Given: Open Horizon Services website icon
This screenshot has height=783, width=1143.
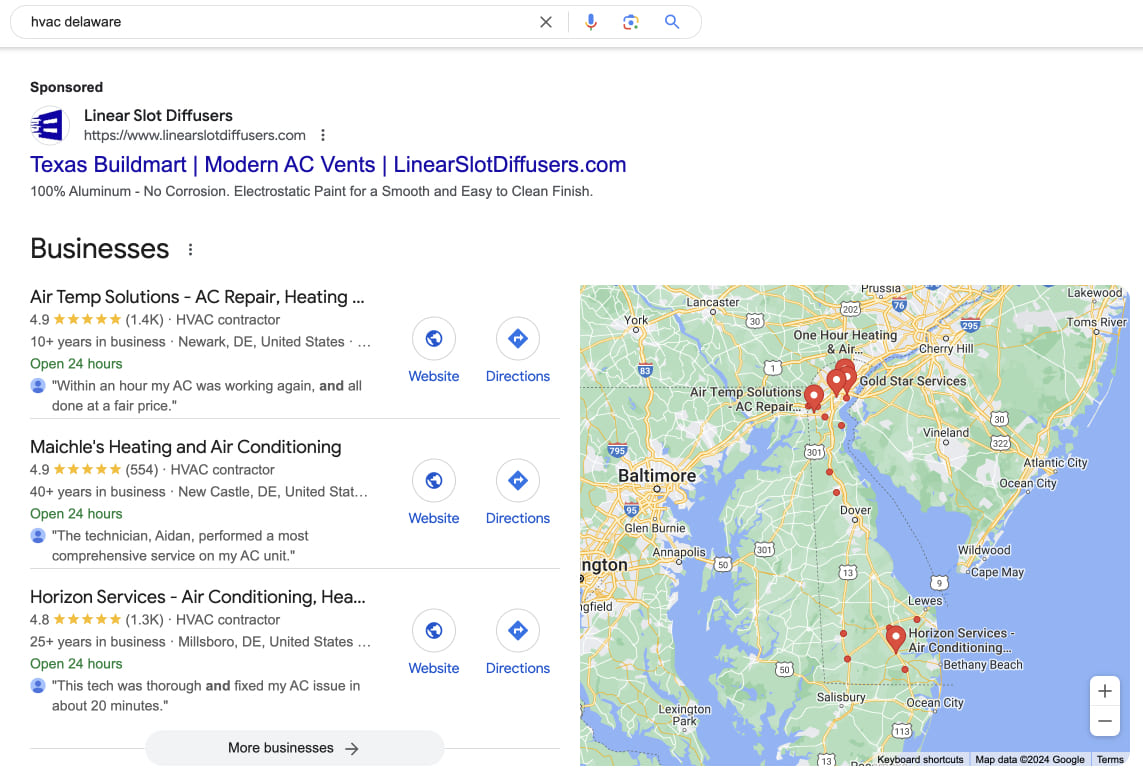Looking at the screenshot, I should pos(434,631).
